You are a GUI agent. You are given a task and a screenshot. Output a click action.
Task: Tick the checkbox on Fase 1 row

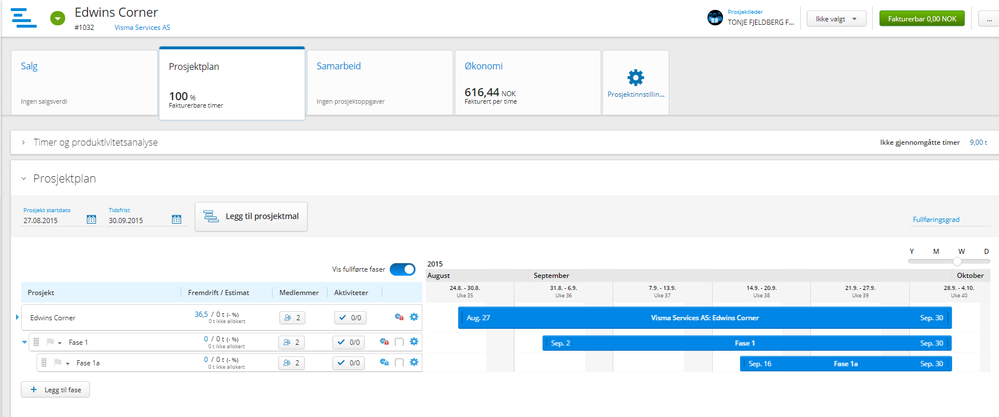point(399,343)
